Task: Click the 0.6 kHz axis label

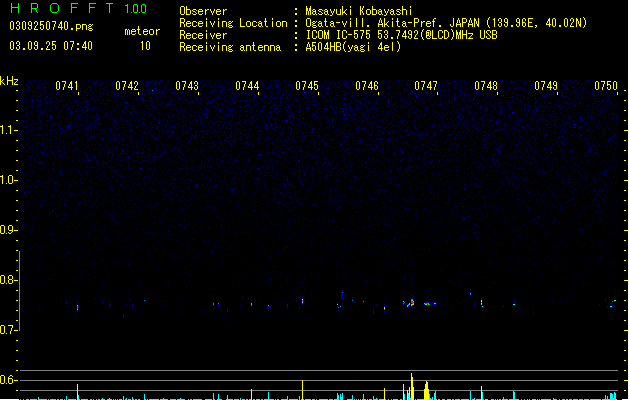Action: point(8,380)
